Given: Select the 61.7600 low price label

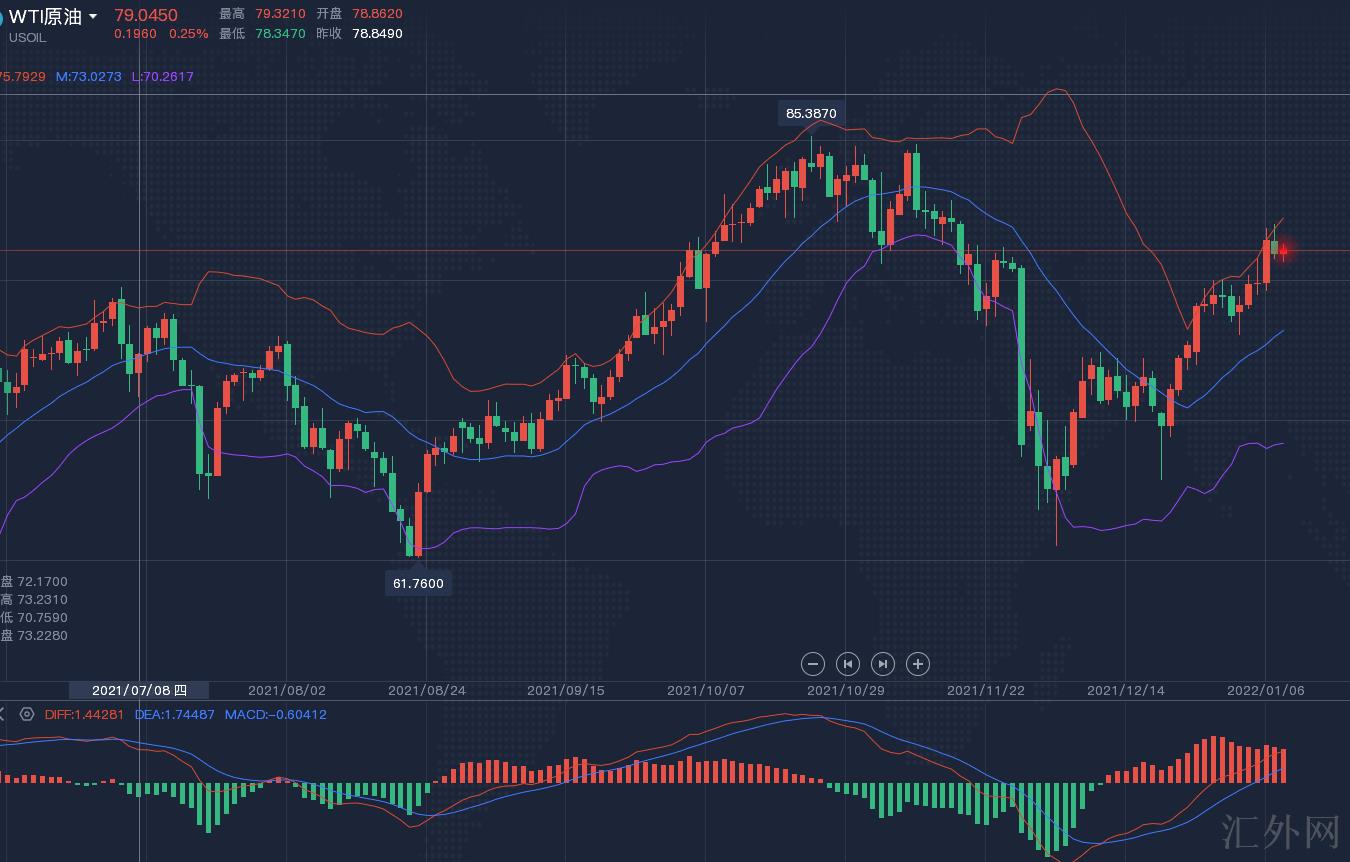Looking at the screenshot, I should pos(418,583).
